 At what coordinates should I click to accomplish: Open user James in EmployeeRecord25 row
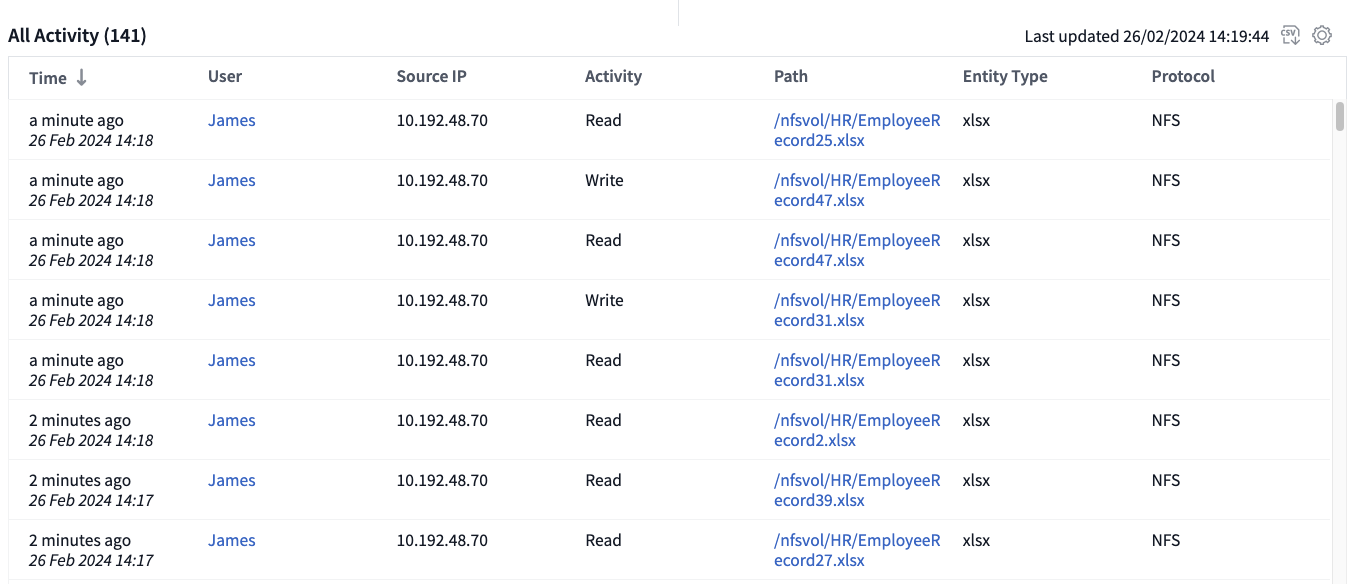232,120
